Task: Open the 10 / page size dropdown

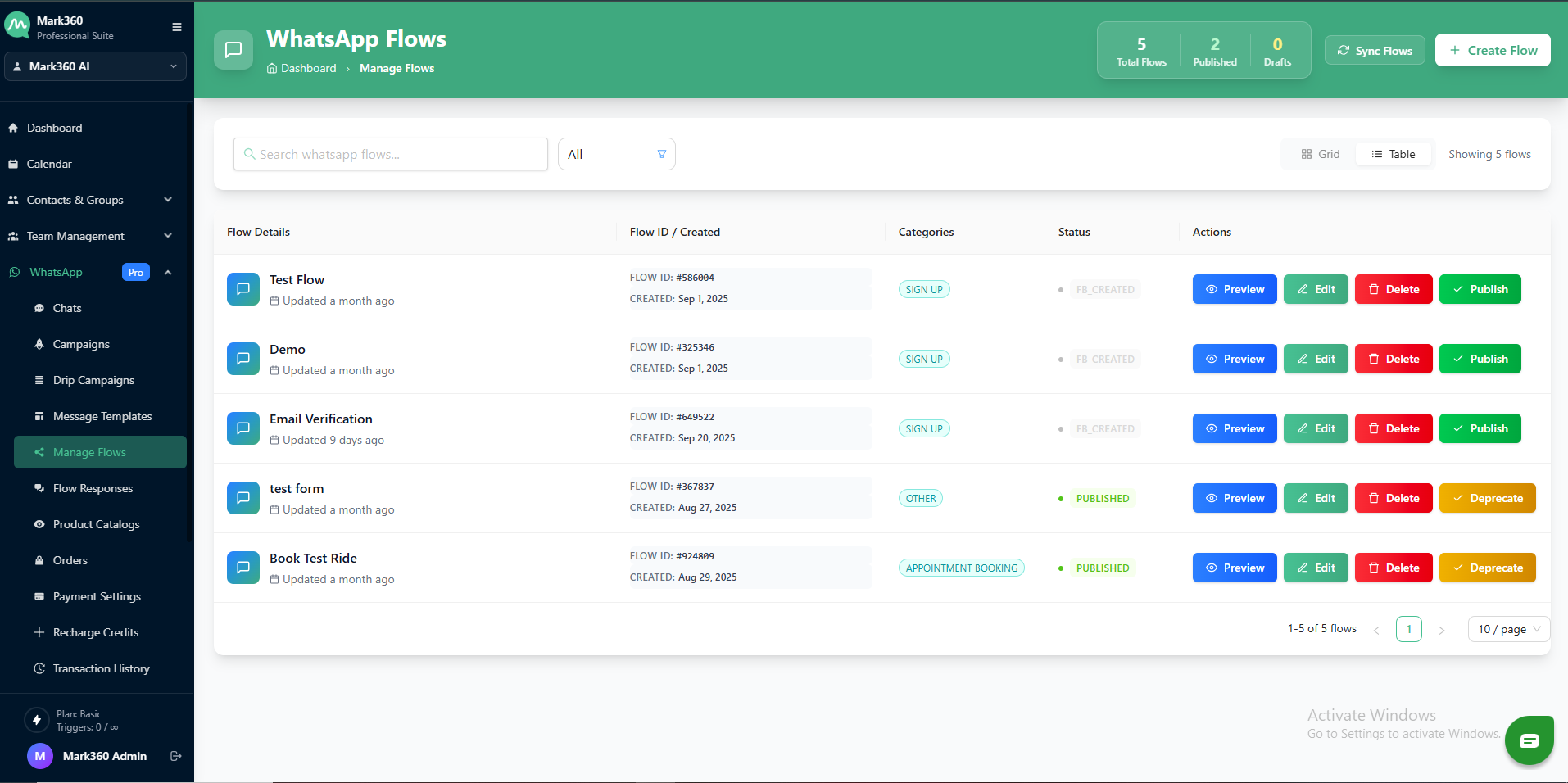Action: coord(1508,629)
